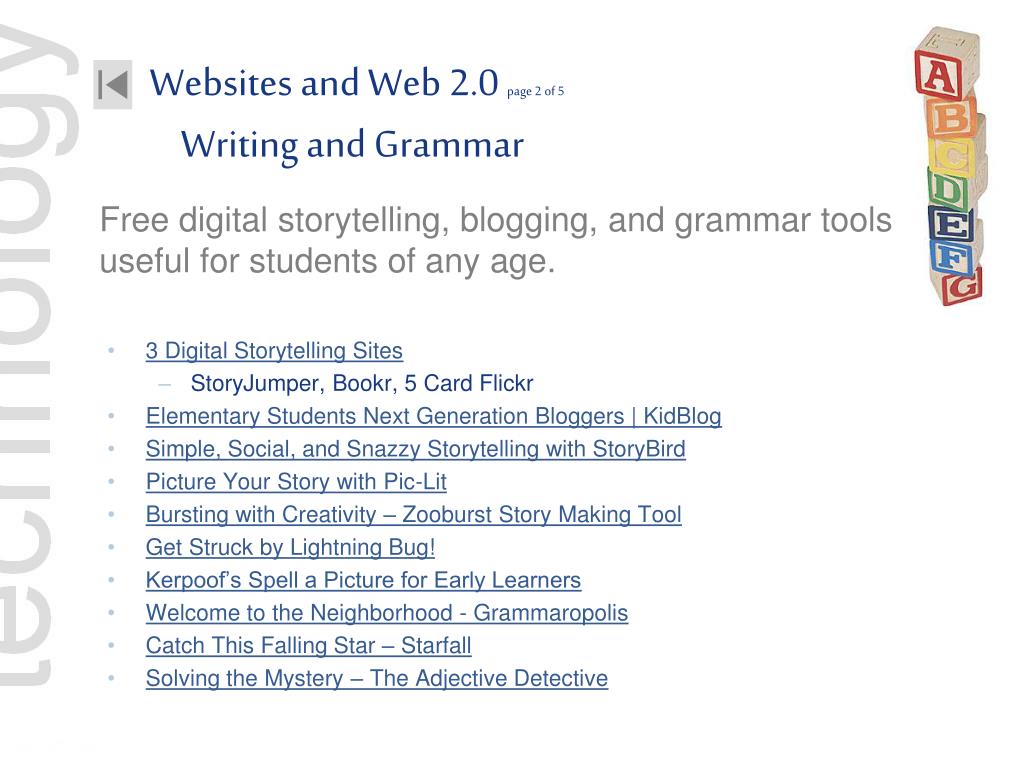
Task: Open Picture Your Story with Pic-Lit
Action: 296,482
